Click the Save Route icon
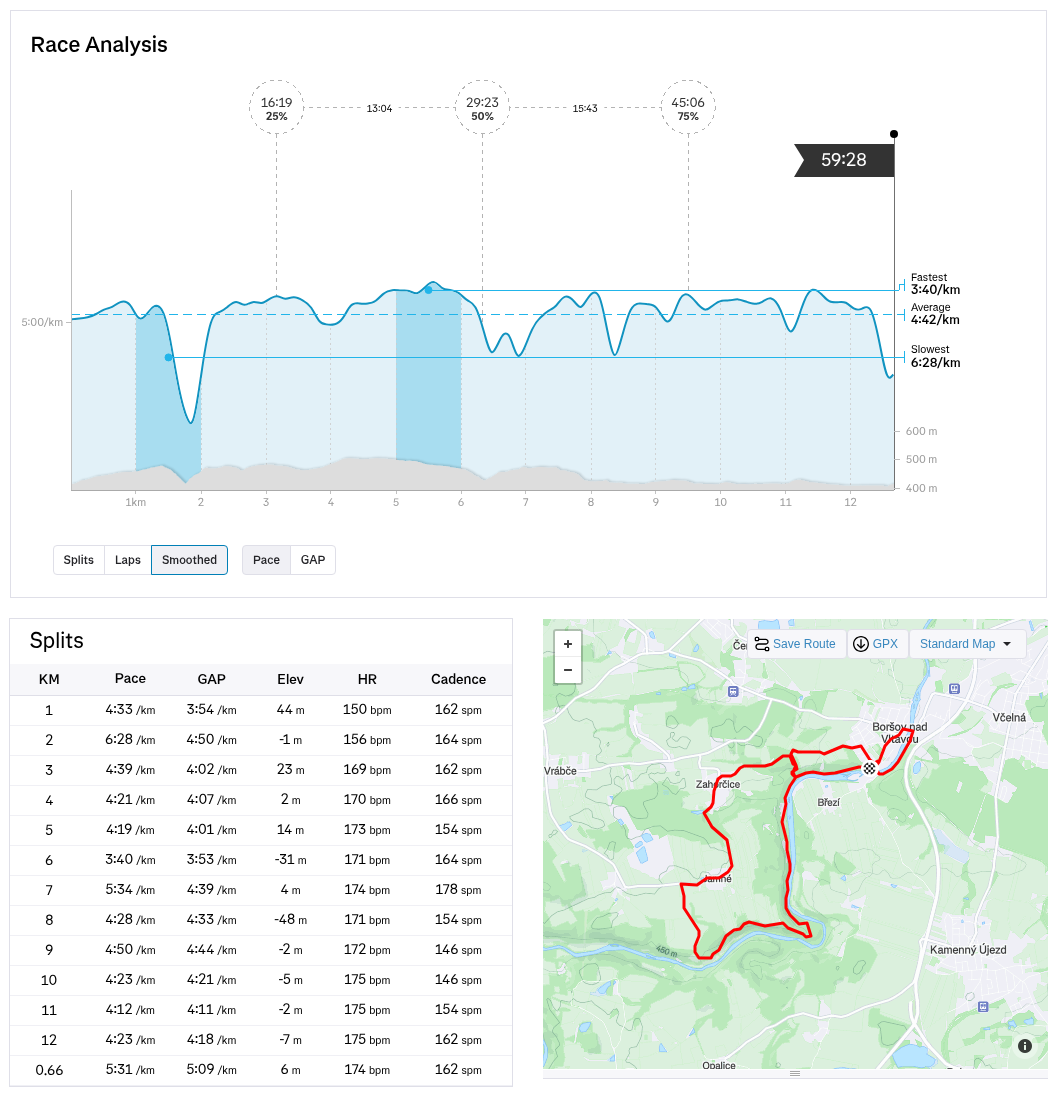 click(762, 644)
